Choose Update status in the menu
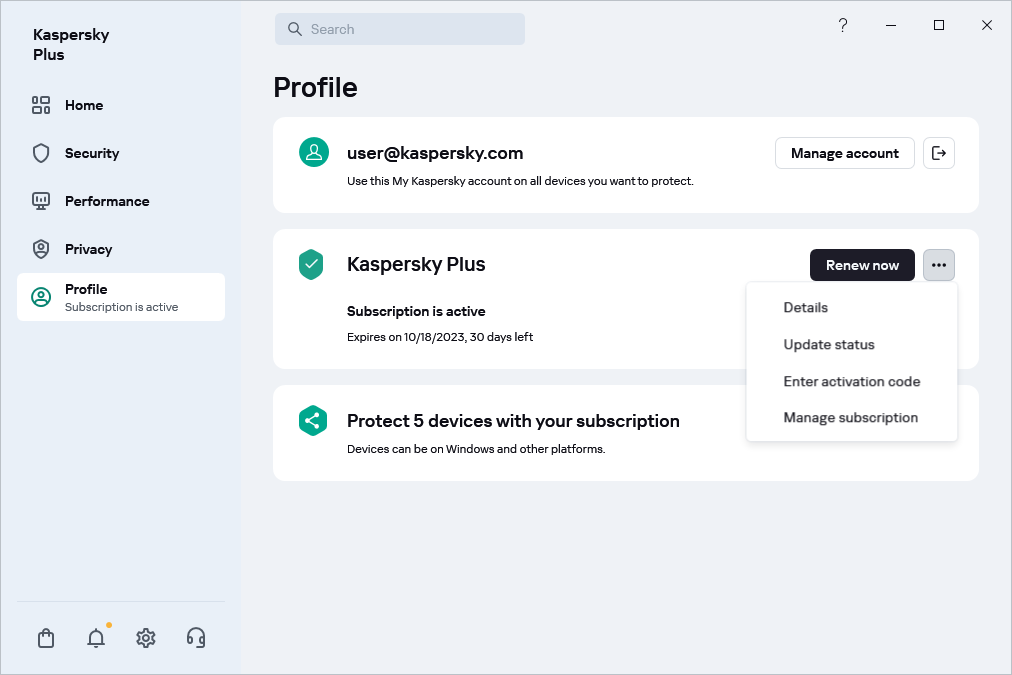Screen dimensions: 1012x675 (x=828, y=345)
